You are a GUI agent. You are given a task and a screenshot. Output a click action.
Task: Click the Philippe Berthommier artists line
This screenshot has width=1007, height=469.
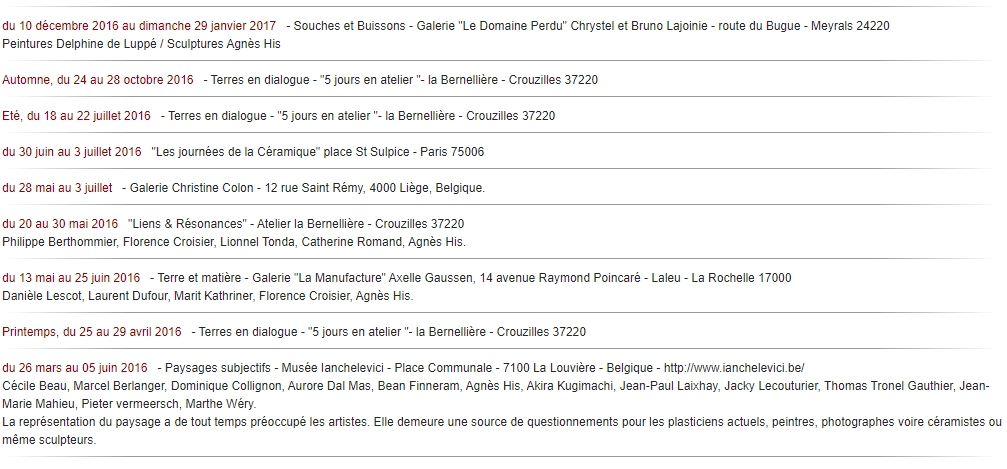(234, 242)
